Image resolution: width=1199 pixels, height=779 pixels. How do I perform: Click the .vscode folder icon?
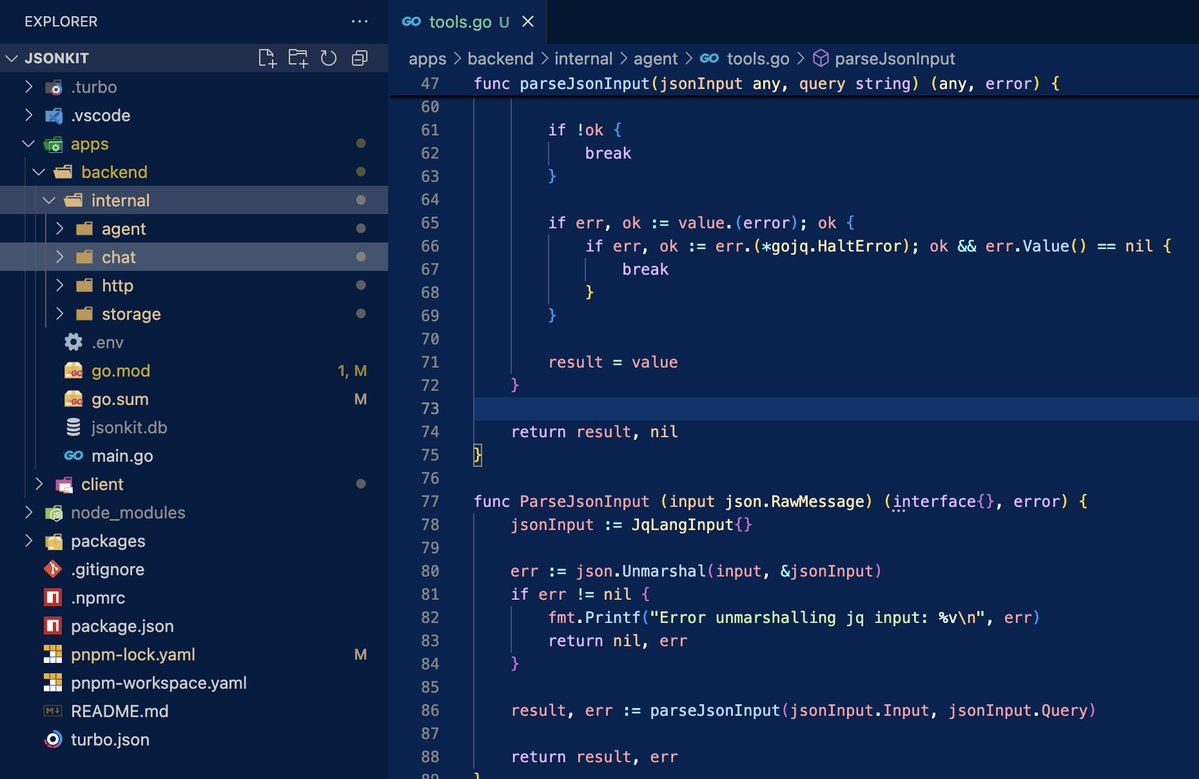[54, 115]
